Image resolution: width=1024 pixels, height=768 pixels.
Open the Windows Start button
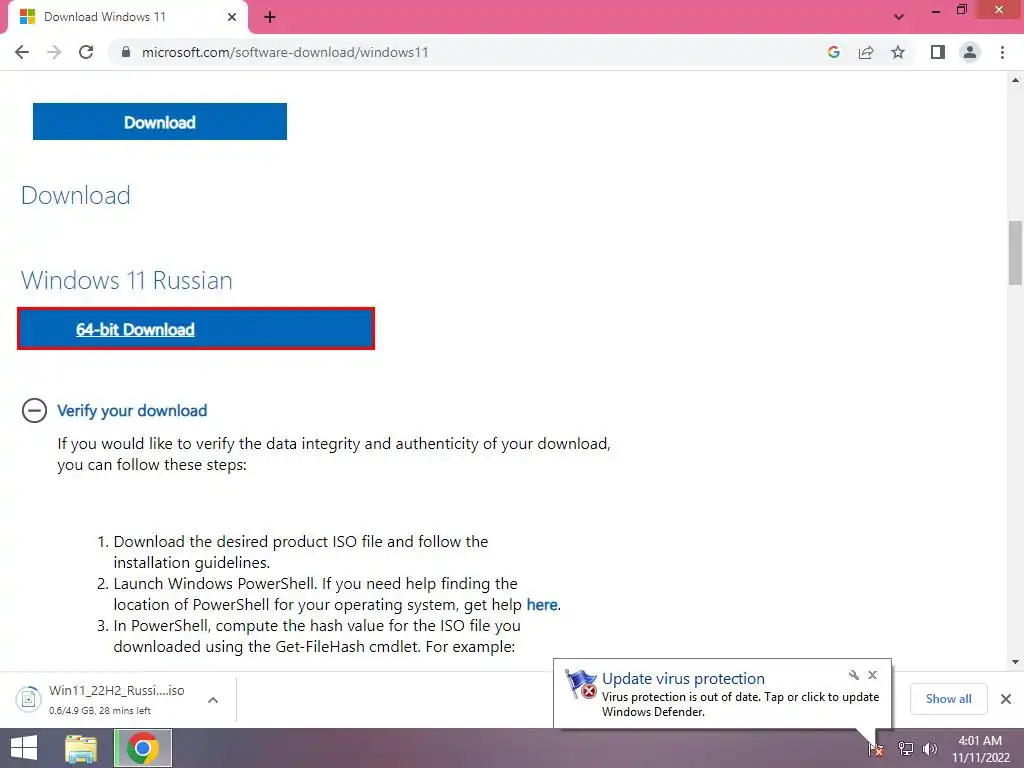coord(24,748)
